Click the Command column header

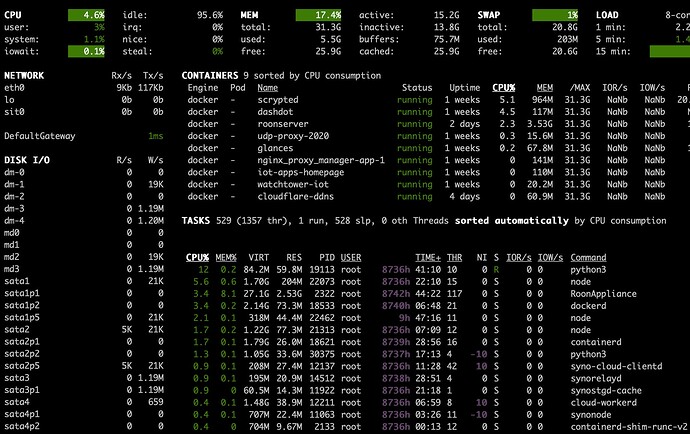[588, 257]
